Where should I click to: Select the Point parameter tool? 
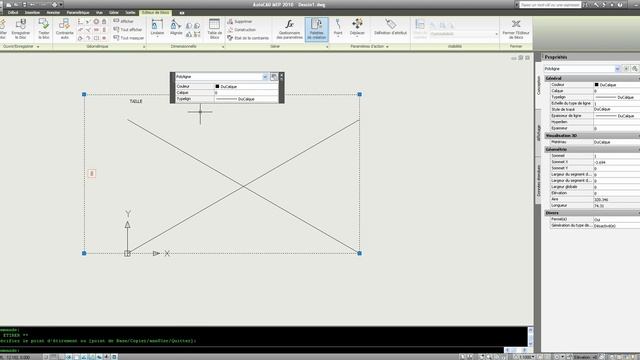pos(338,27)
